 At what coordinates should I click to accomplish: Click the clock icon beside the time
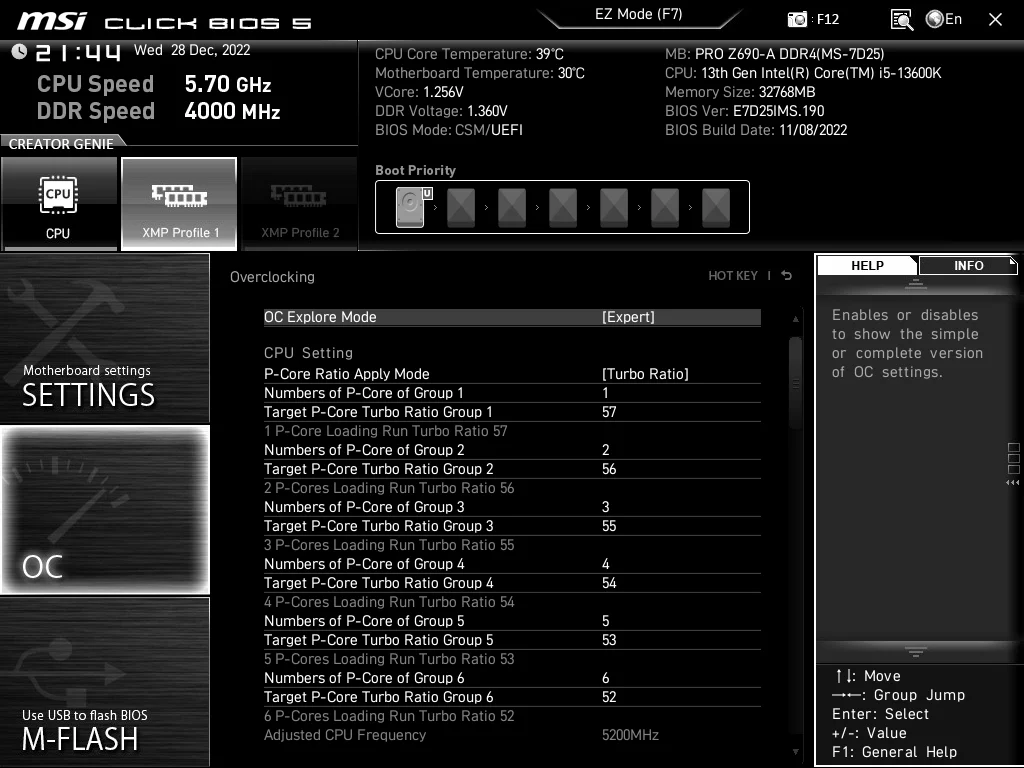pos(19,52)
